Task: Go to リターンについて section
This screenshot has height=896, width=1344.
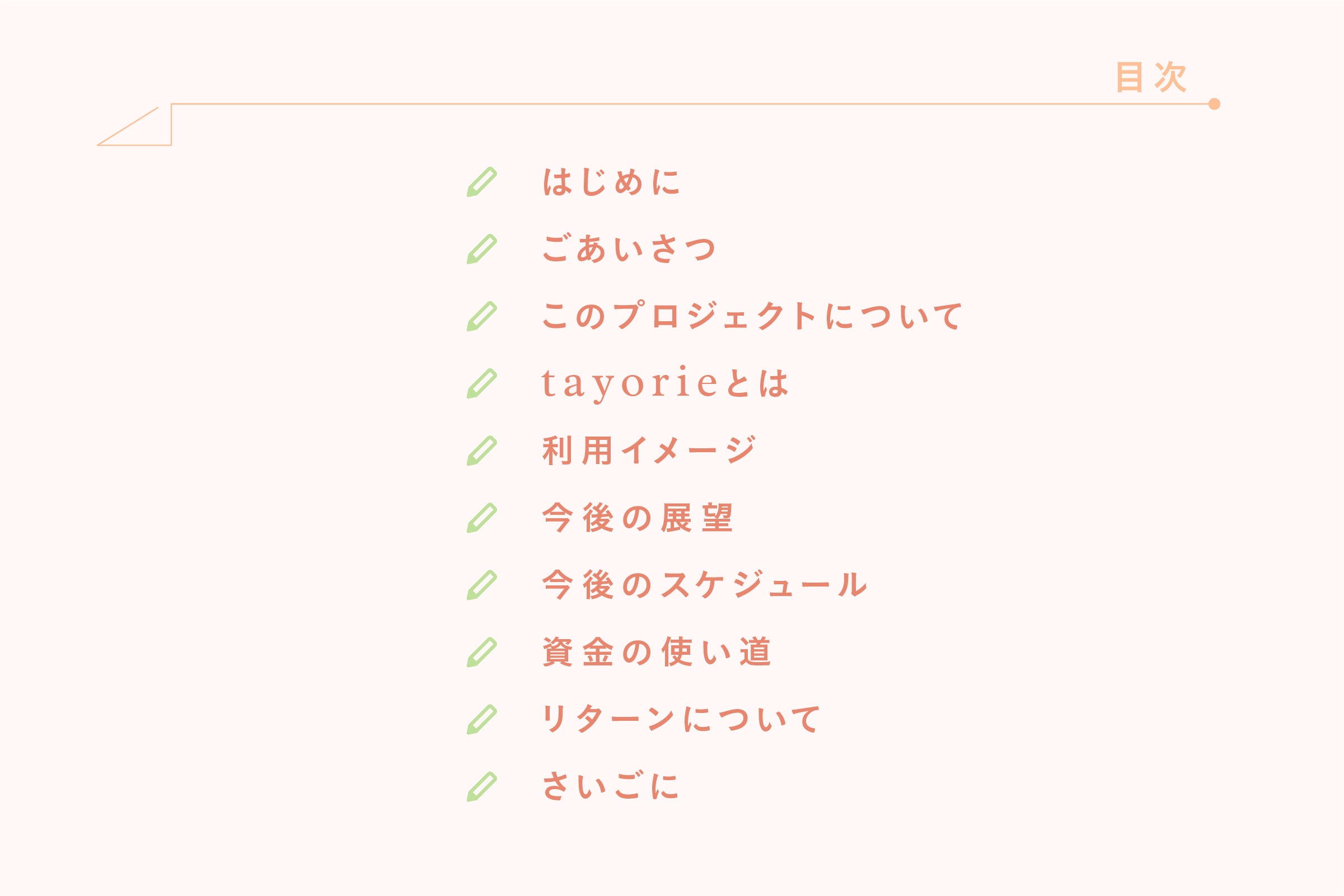Action: pyautogui.click(x=681, y=719)
